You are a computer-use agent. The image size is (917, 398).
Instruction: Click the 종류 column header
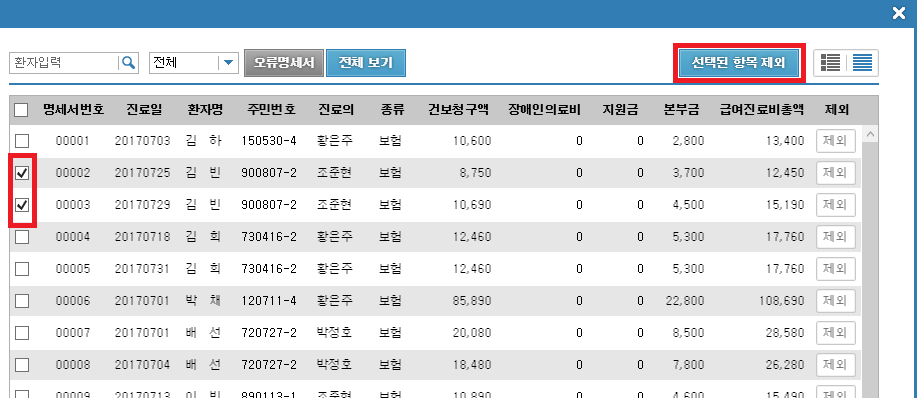392,109
